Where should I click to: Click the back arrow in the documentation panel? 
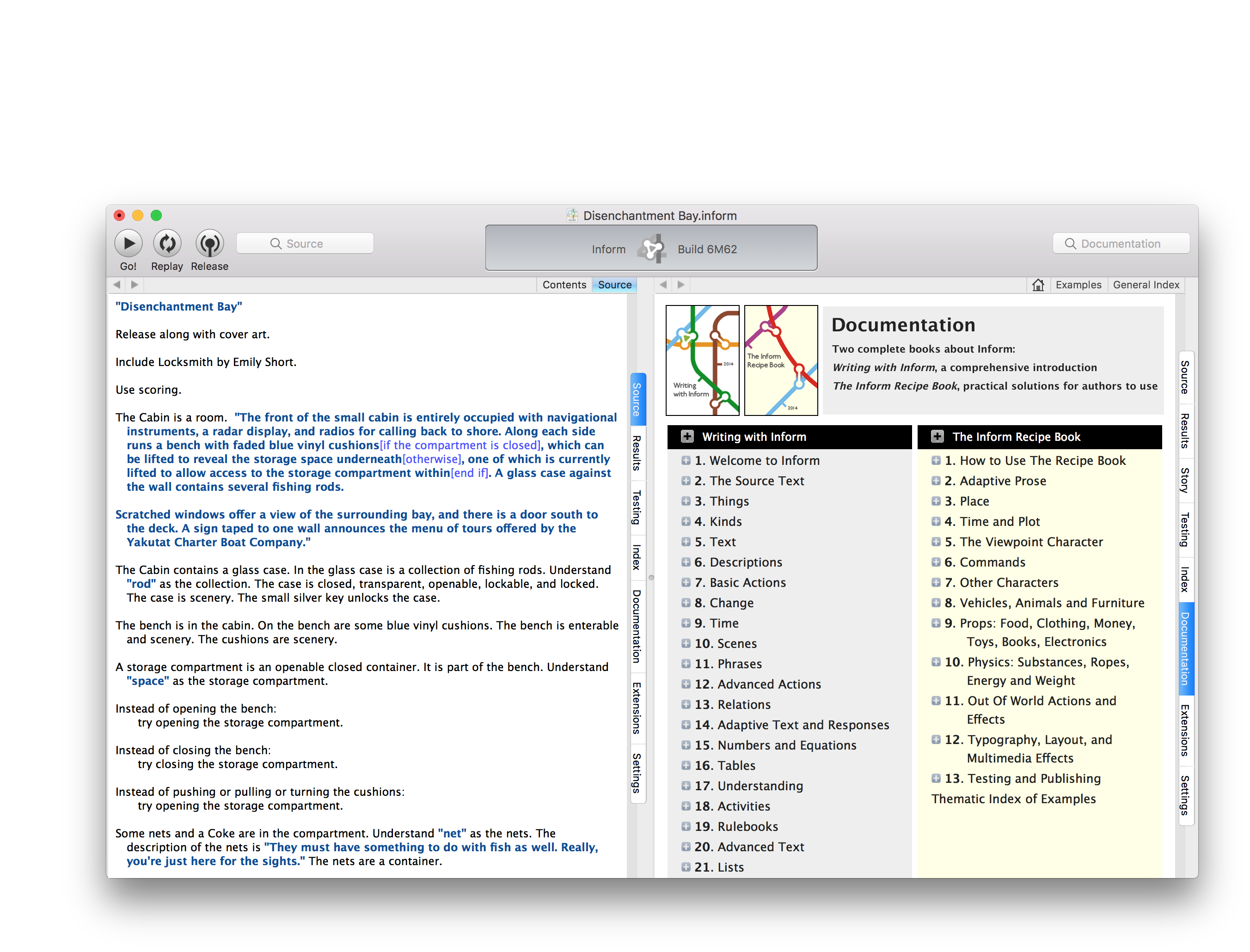coord(663,285)
